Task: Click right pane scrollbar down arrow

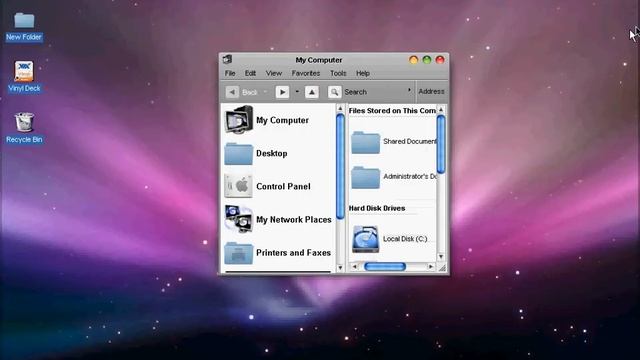Action: pyautogui.click(x=441, y=257)
